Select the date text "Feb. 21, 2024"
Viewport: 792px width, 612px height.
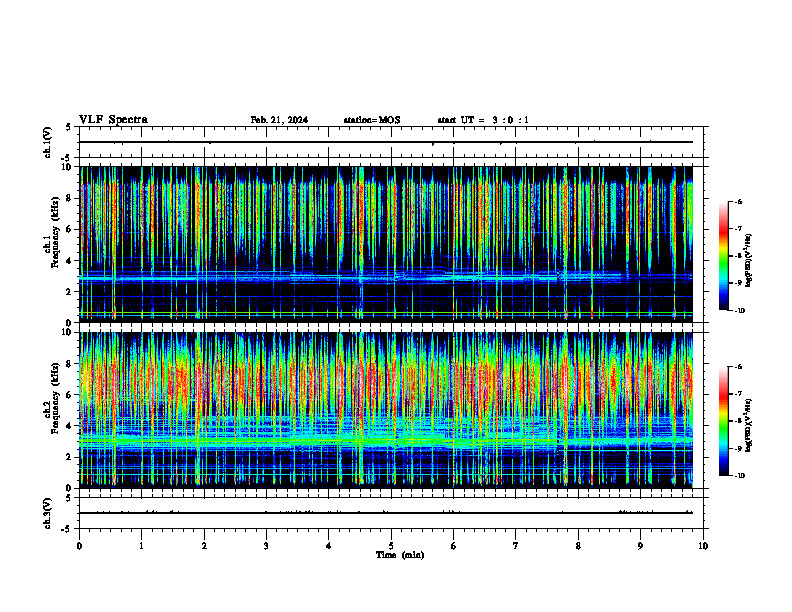coord(279,120)
